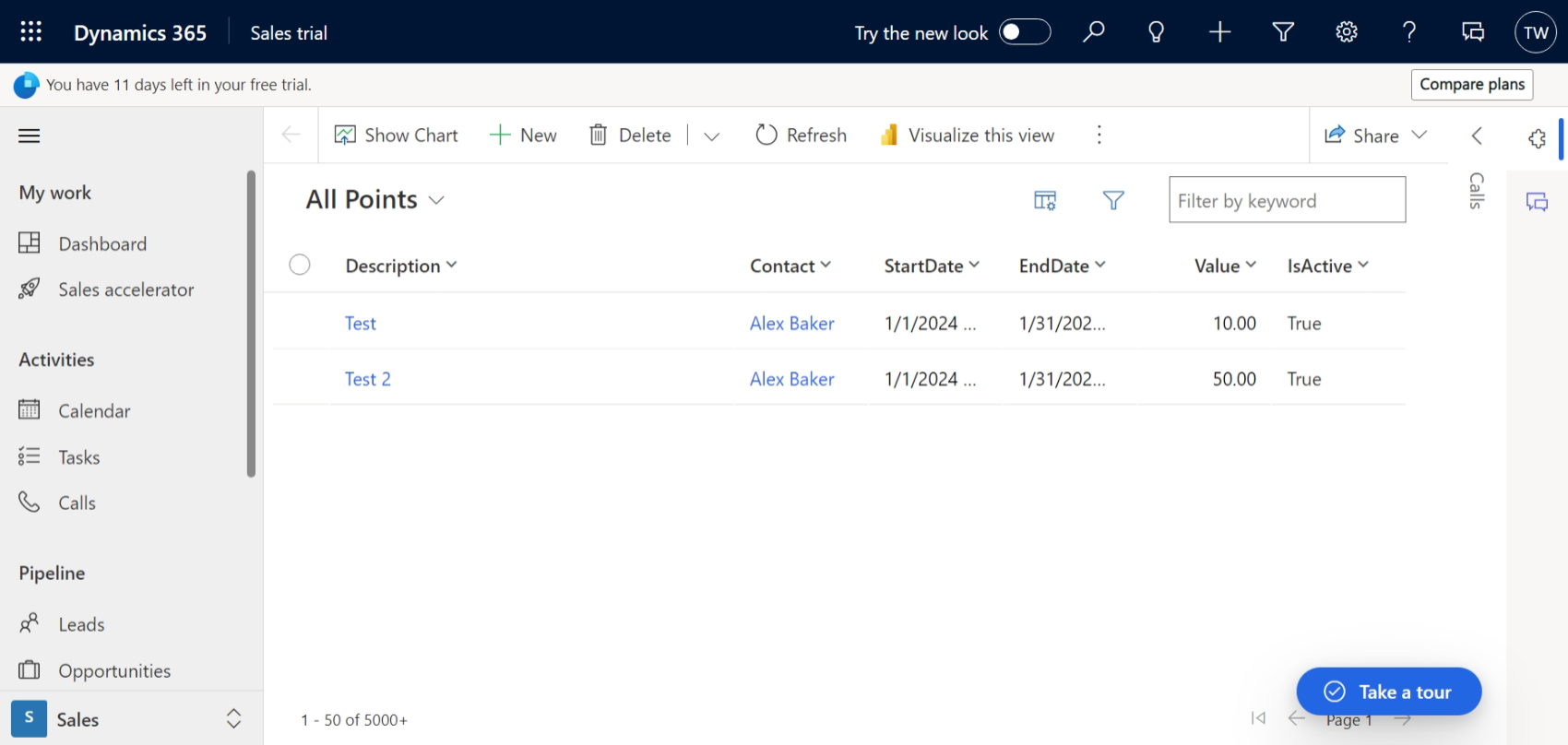1568x745 pixels.
Task: Open the more commands ellipsis
Action: pyautogui.click(x=1099, y=136)
